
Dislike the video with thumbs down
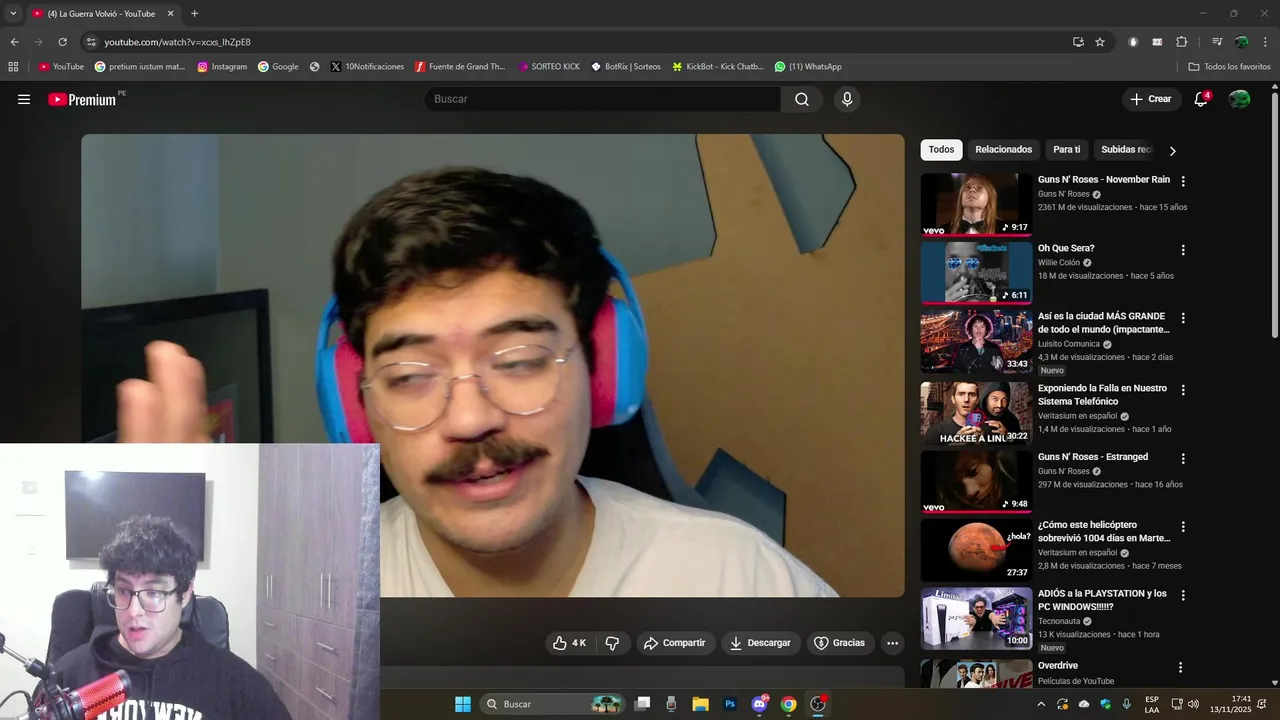click(x=613, y=643)
